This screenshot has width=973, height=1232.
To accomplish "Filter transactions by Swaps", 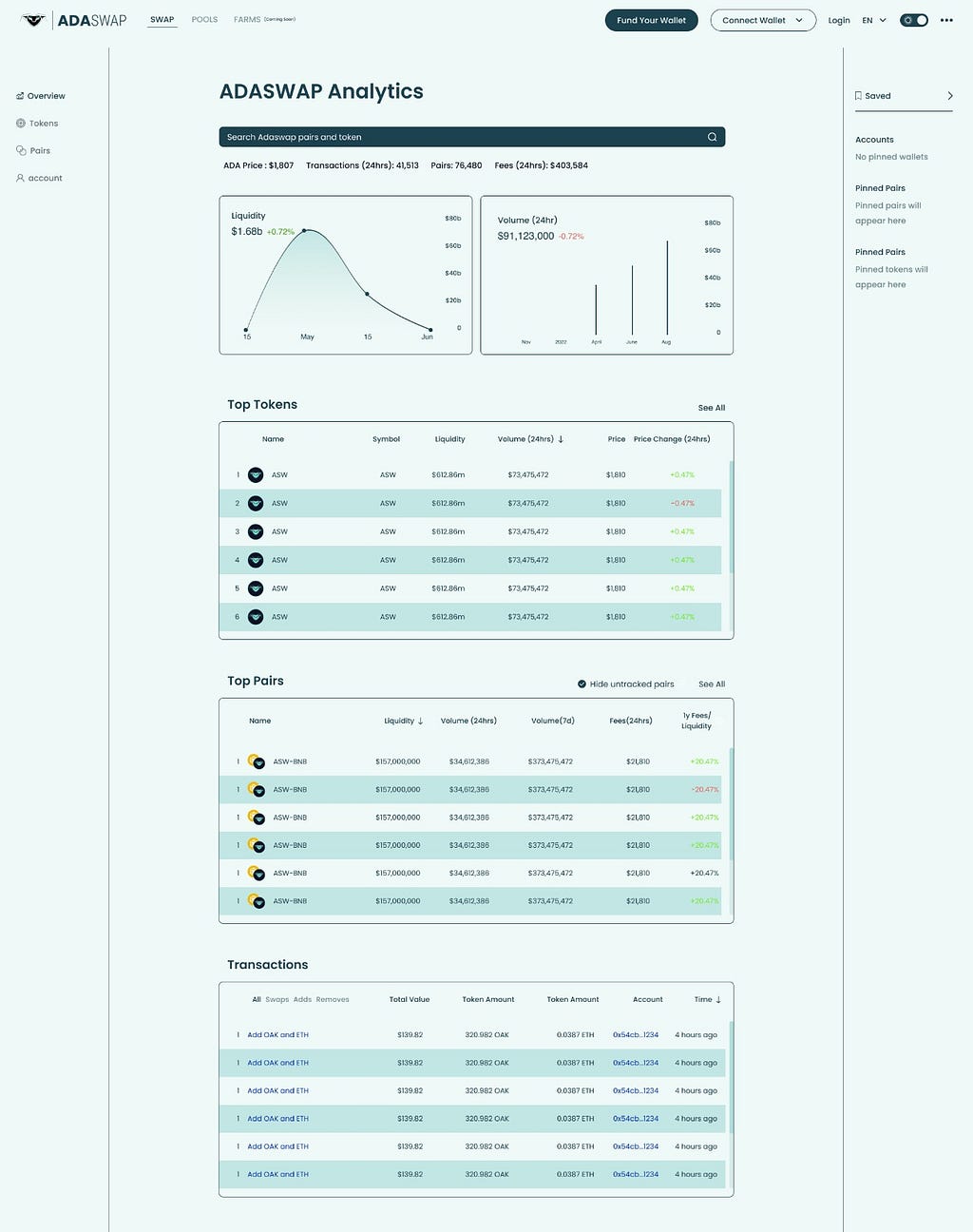I will [x=277, y=999].
